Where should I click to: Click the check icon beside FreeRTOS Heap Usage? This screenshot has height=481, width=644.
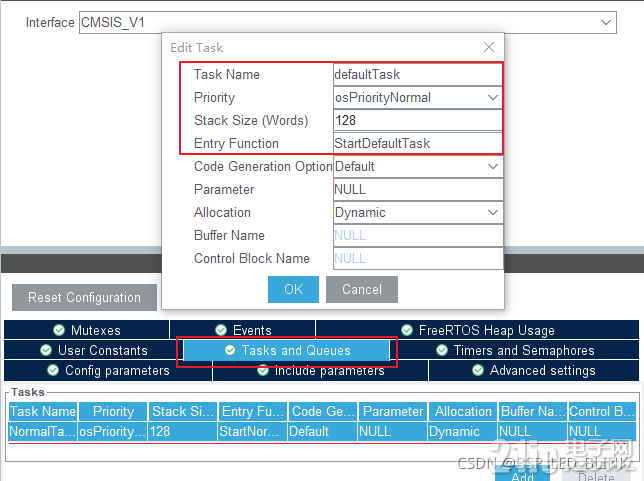[x=407, y=330]
